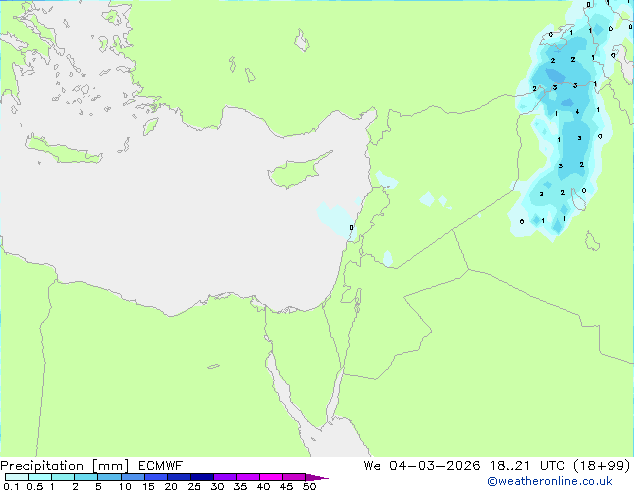Click the island of Crete on the map

click(63, 150)
